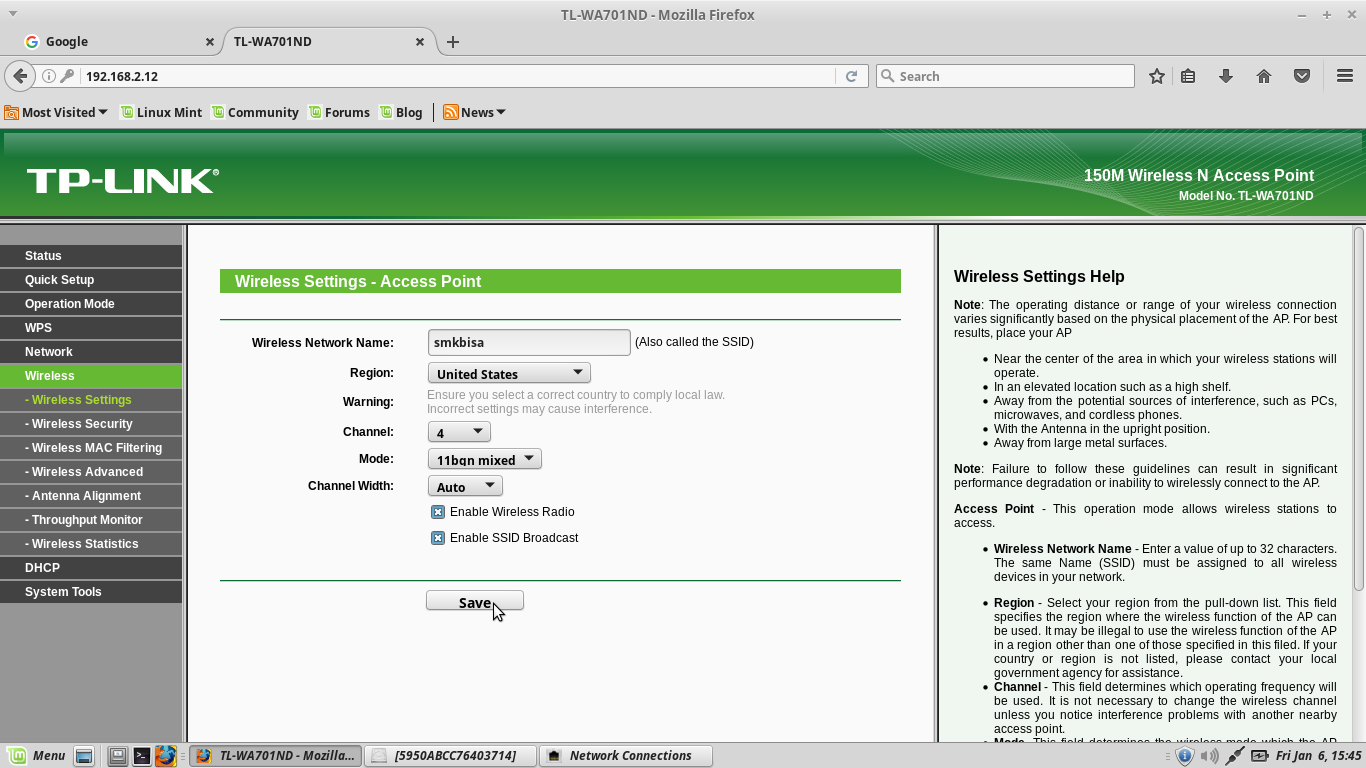Launch the terminal from the taskbar

point(143,755)
